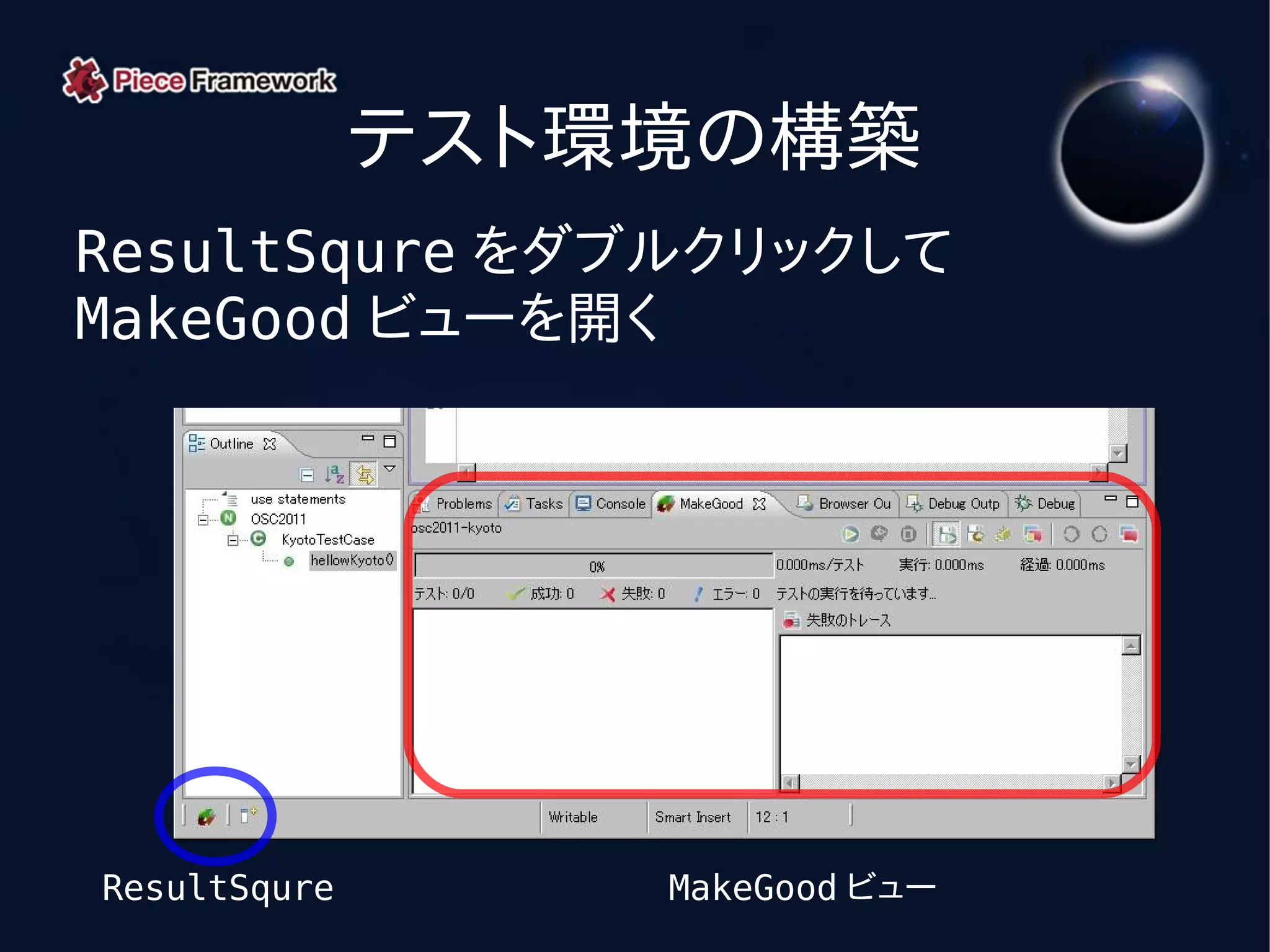Click the rightmost red windows icon in MakeGood toolbar
The width and height of the screenshot is (1270, 952).
pyautogui.click(x=1129, y=533)
